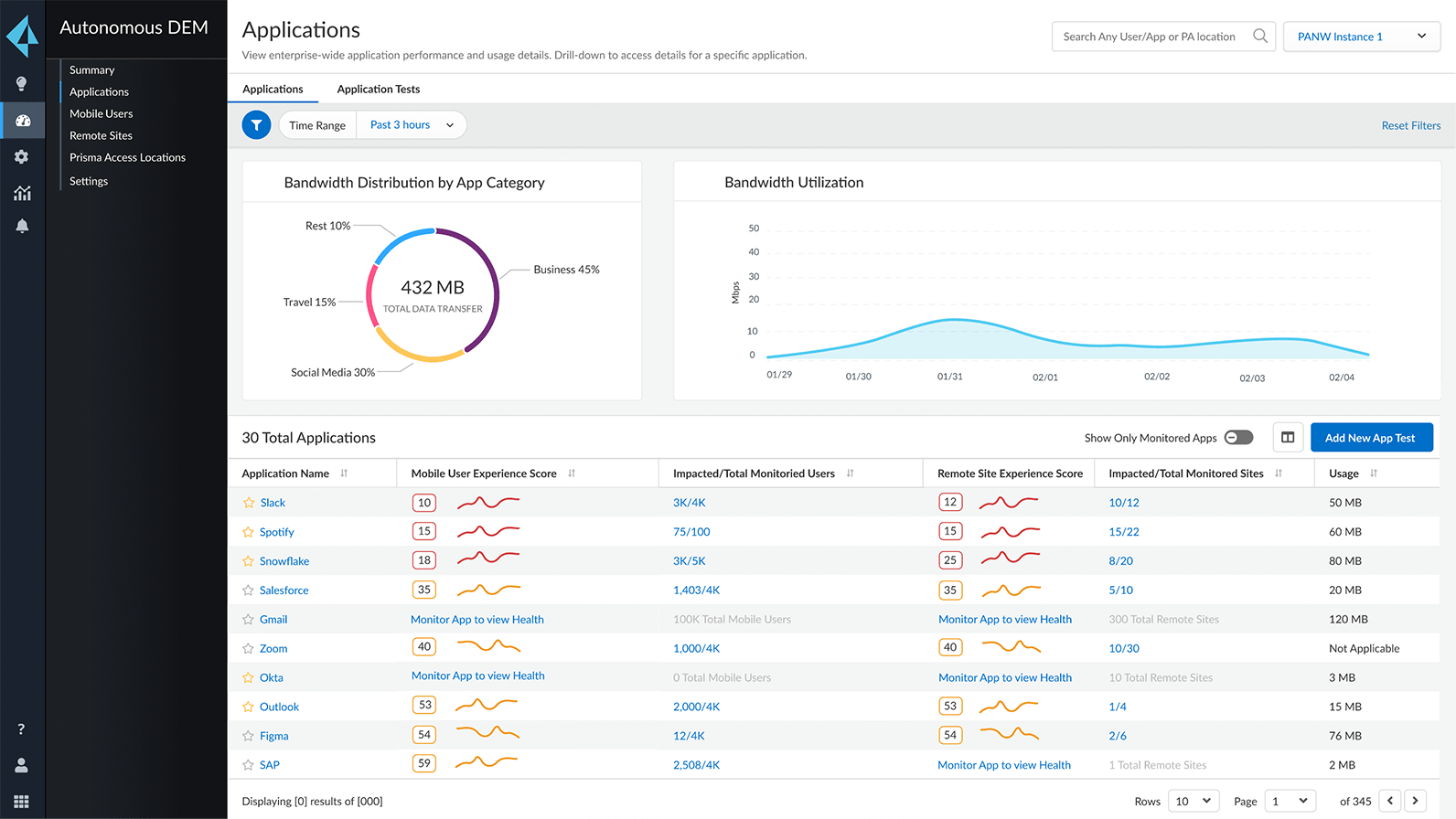This screenshot has height=819, width=1456.
Task: Click the bell alerts sidebar icon
Action: pyautogui.click(x=22, y=226)
